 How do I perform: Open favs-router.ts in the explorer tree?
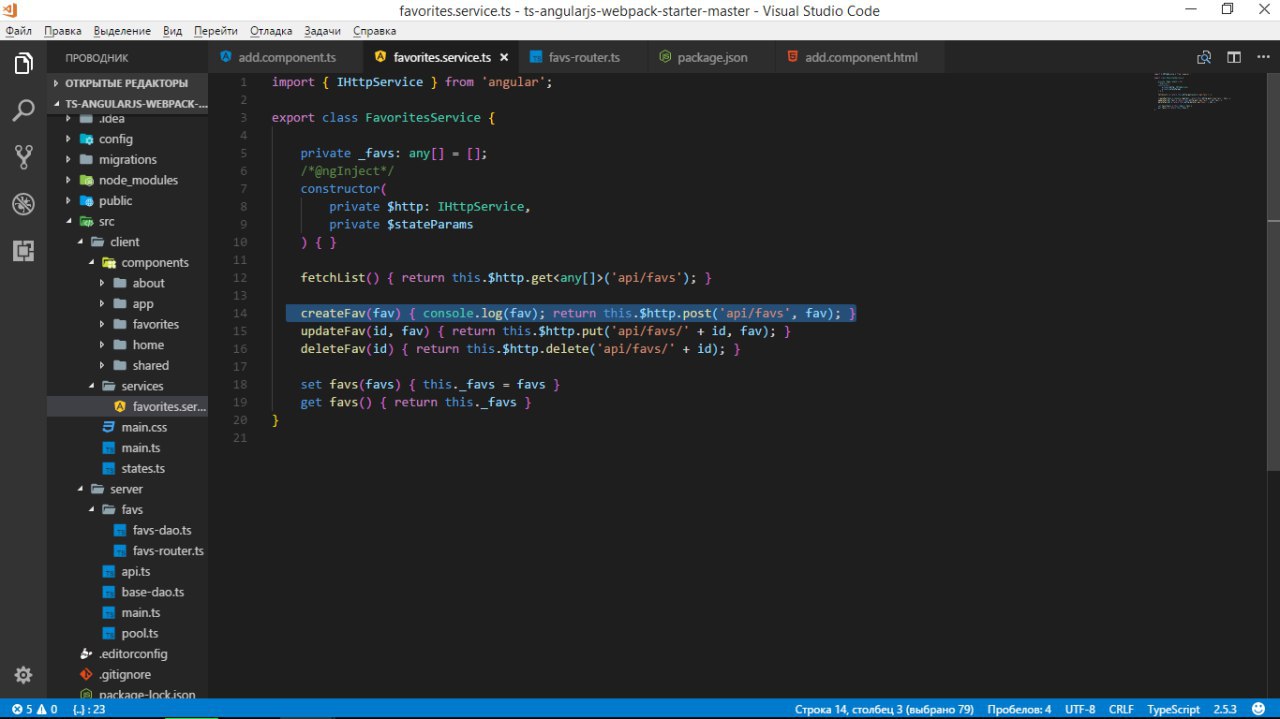click(x=128, y=550)
